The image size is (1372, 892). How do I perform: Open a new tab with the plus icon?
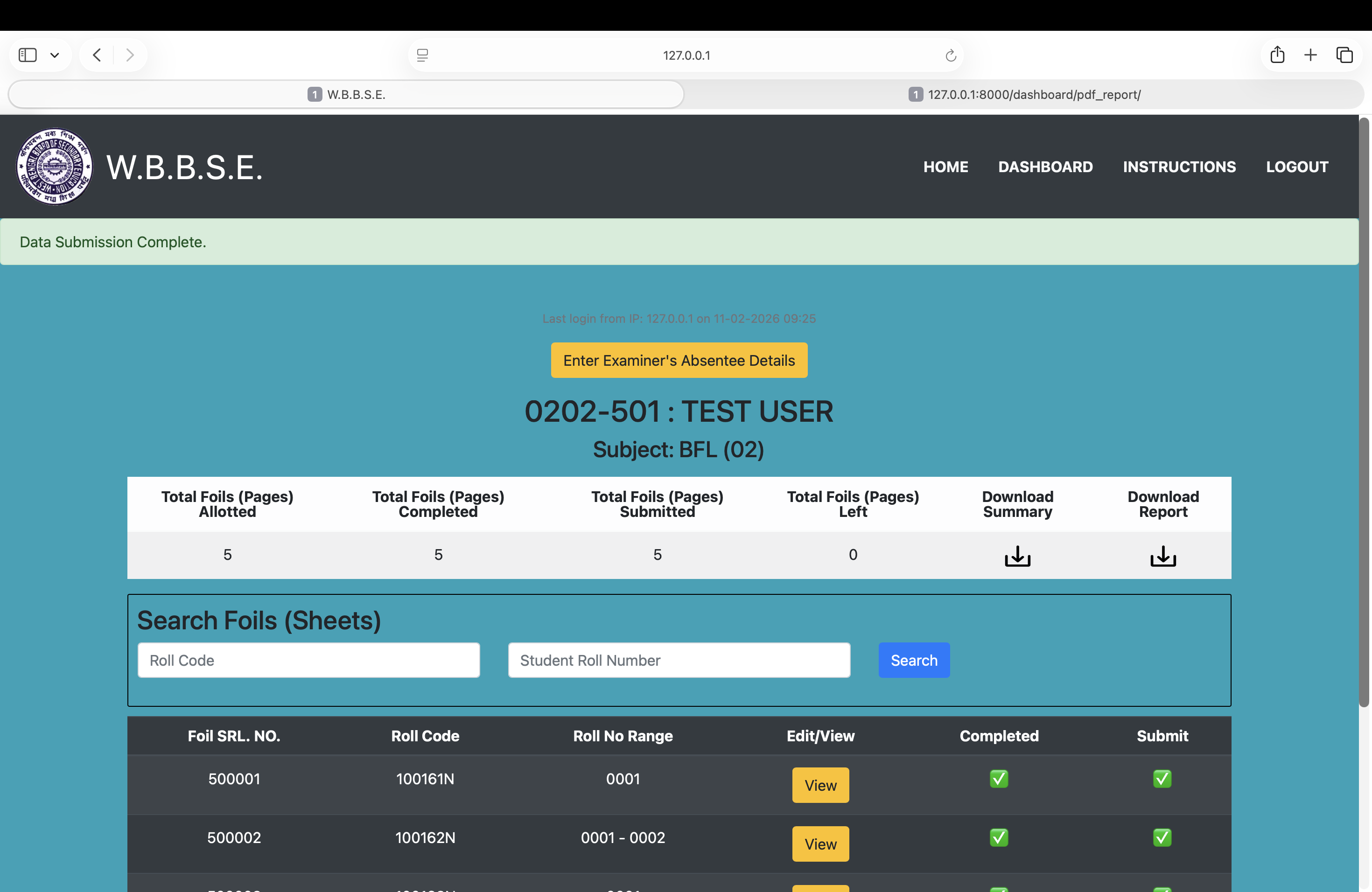coord(1310,56)
